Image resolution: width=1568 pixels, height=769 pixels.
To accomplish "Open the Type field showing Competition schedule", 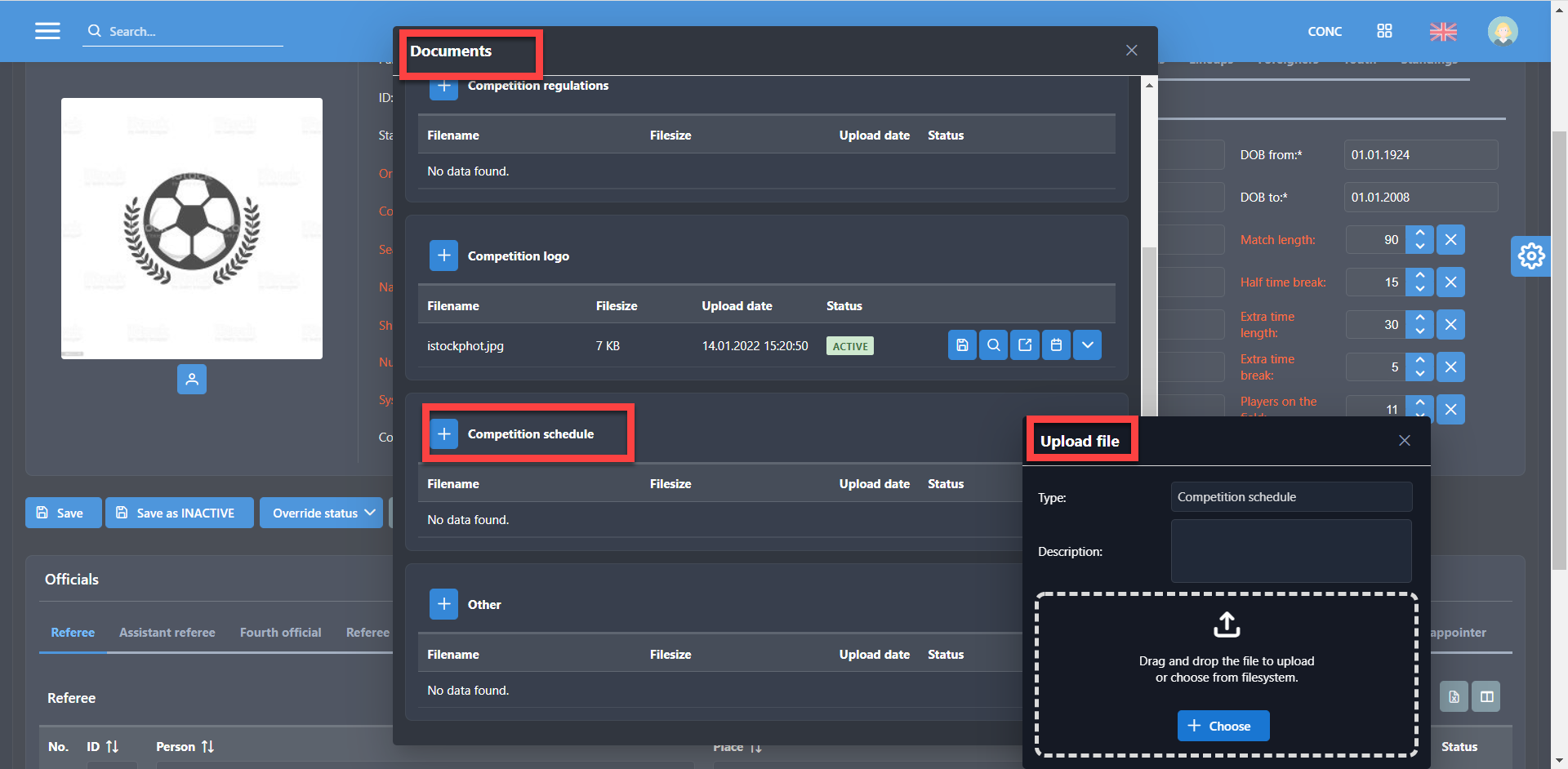I will 1290,497.
